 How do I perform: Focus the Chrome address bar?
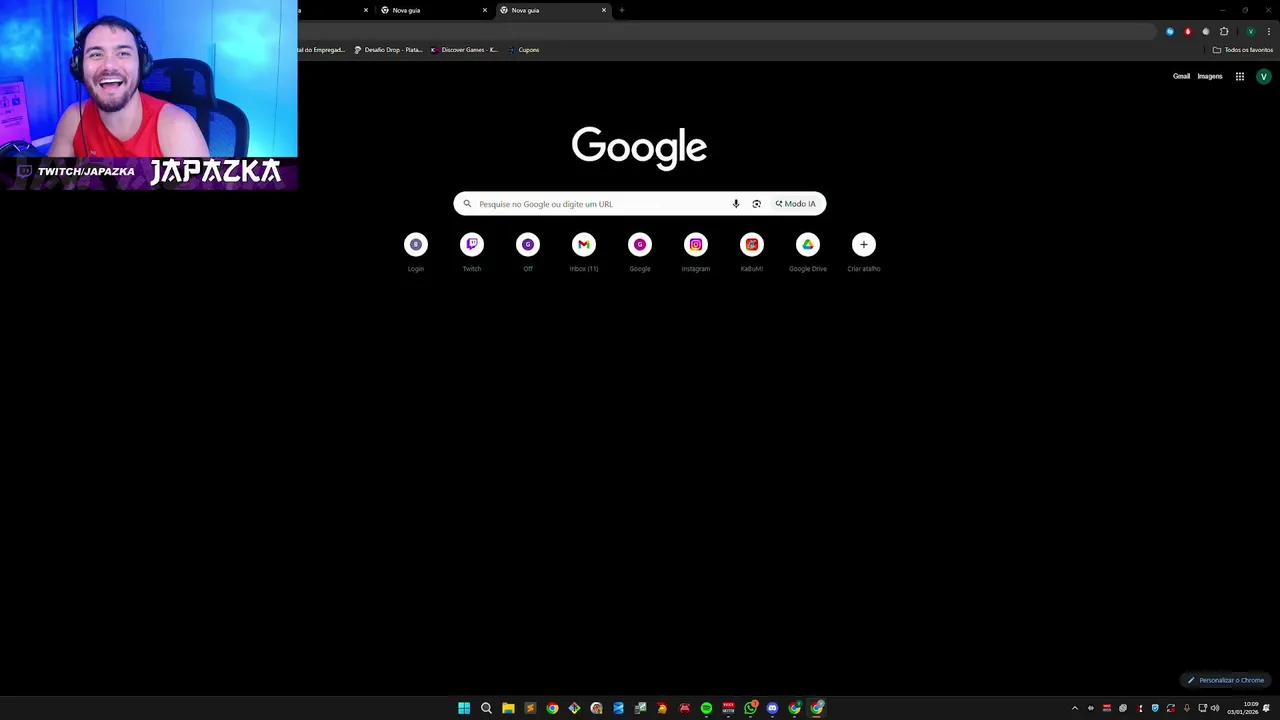coord(728,32)
